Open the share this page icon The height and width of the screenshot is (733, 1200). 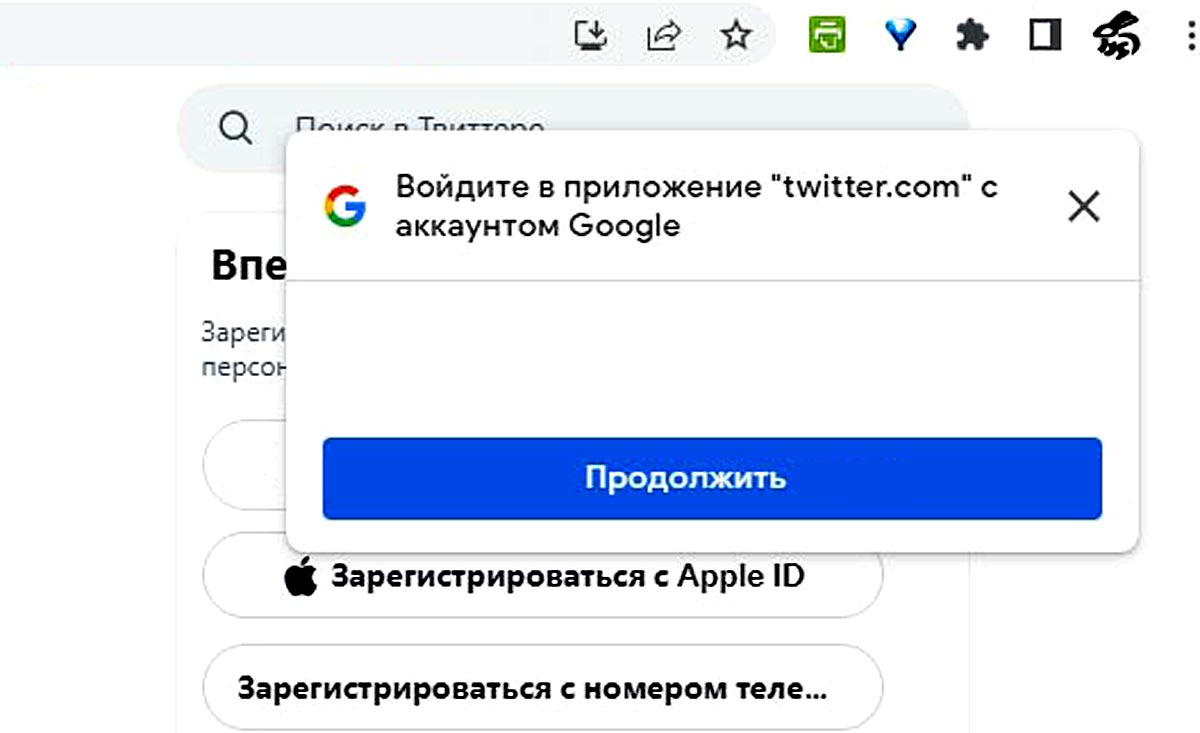point(663,37)
